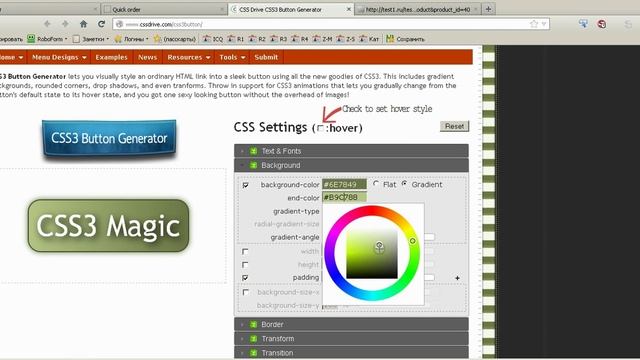Click the RoboForm toolbar icon

[x=31, y=39]
